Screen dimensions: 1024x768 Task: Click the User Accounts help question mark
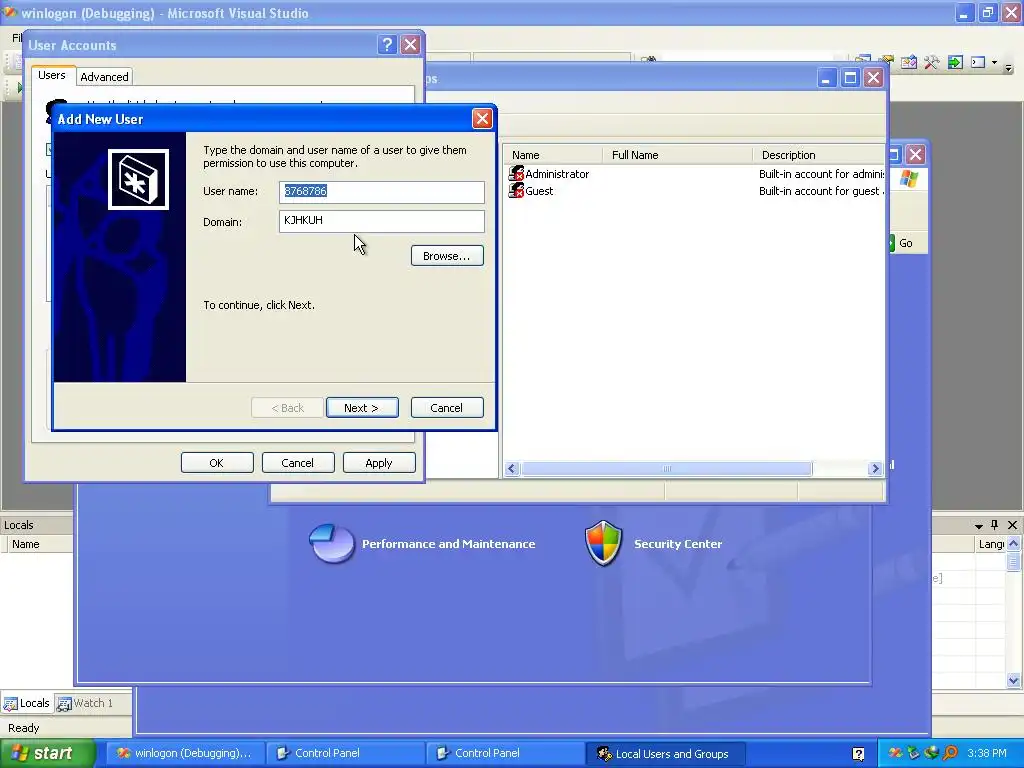(387, 44)
